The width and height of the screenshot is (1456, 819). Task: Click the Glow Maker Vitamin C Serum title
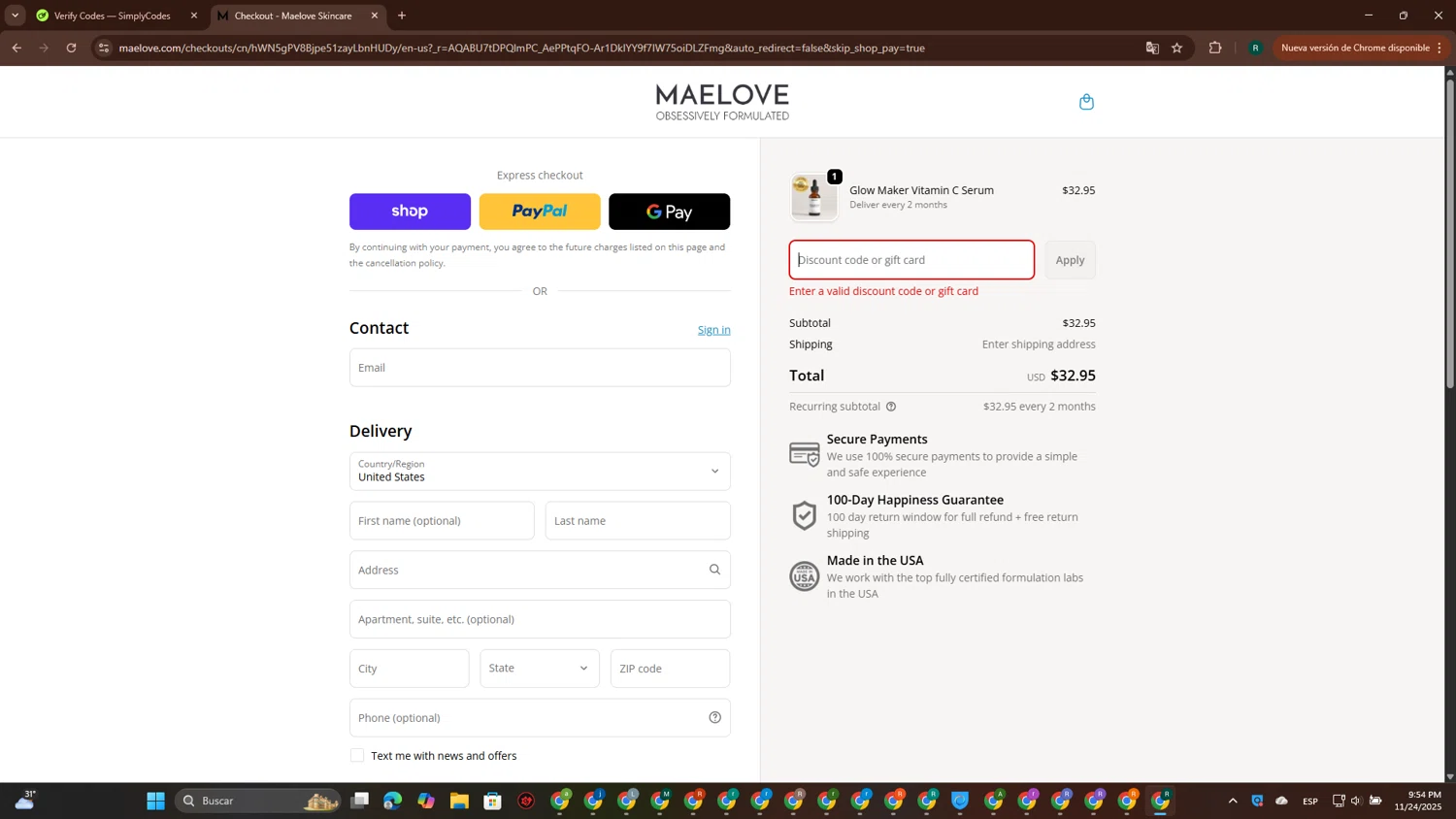tap(921, 190)
